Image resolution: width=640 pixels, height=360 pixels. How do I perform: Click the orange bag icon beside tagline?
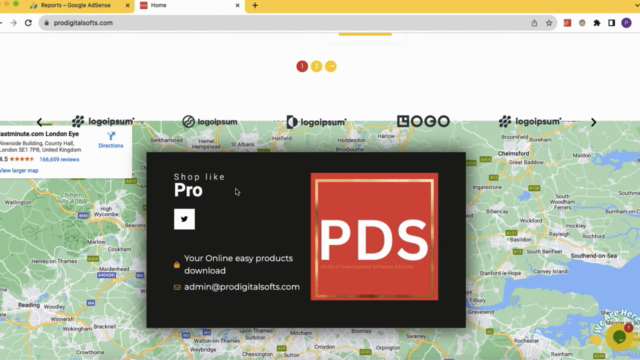coord(177,264)
